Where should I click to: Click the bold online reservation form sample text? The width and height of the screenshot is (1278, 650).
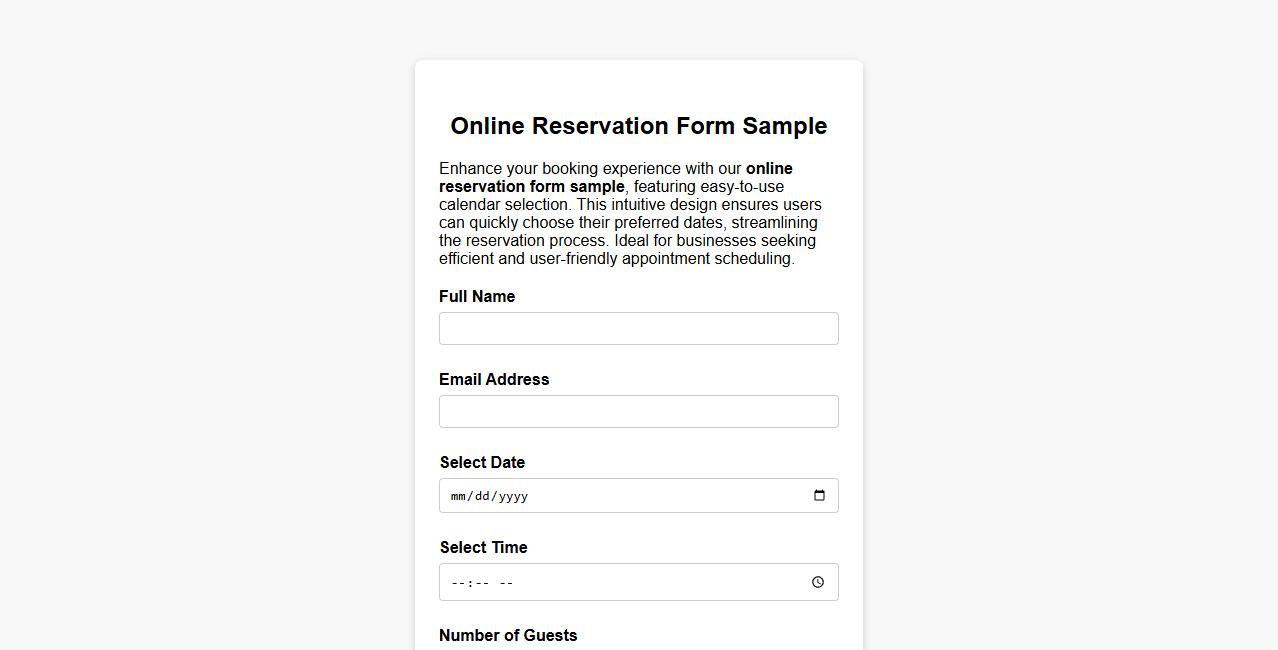click(532, 186)
